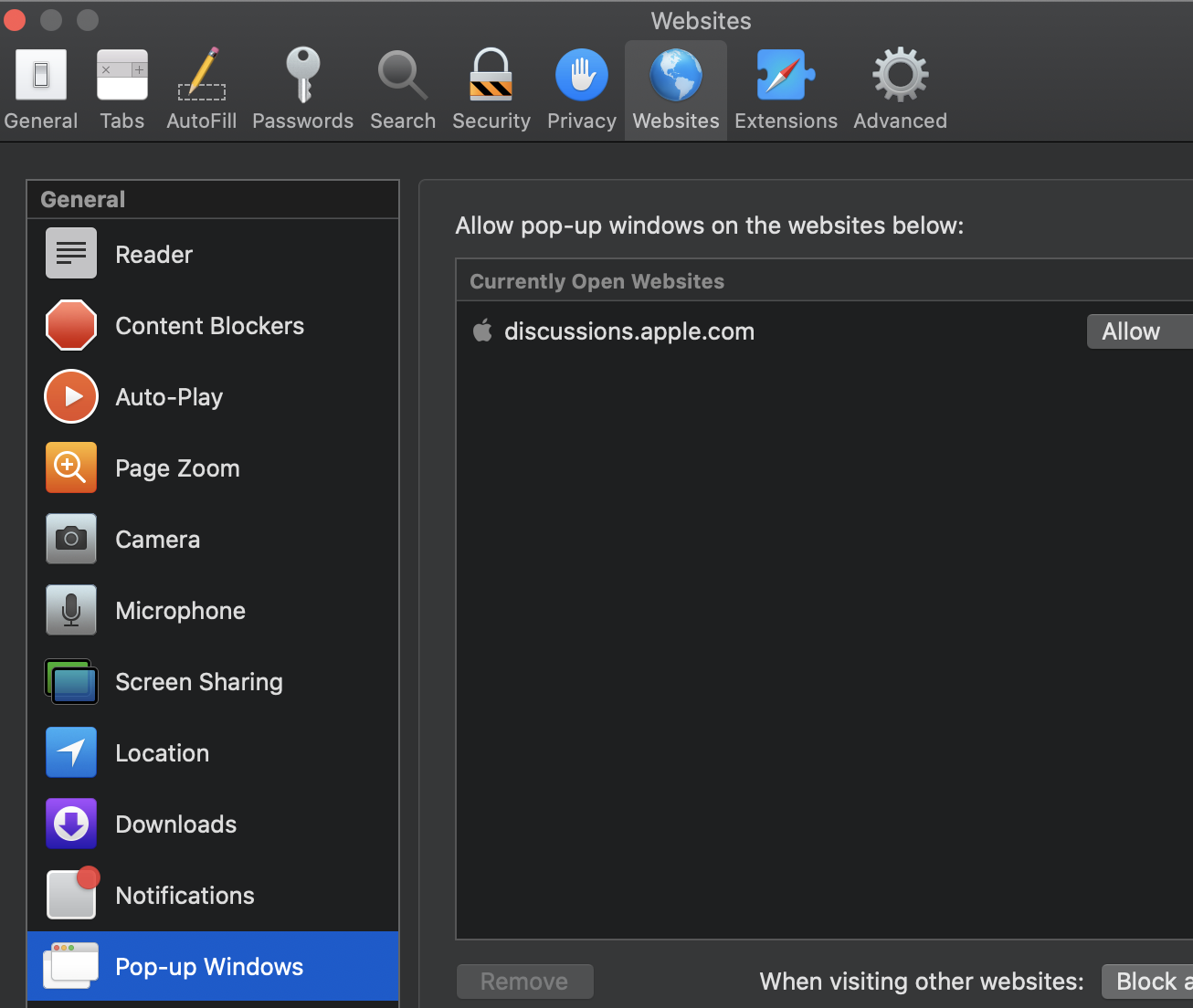The image size is (1193, 1008).
Task: Open the other websites Block dropdown
Action: click(1147, 982)
